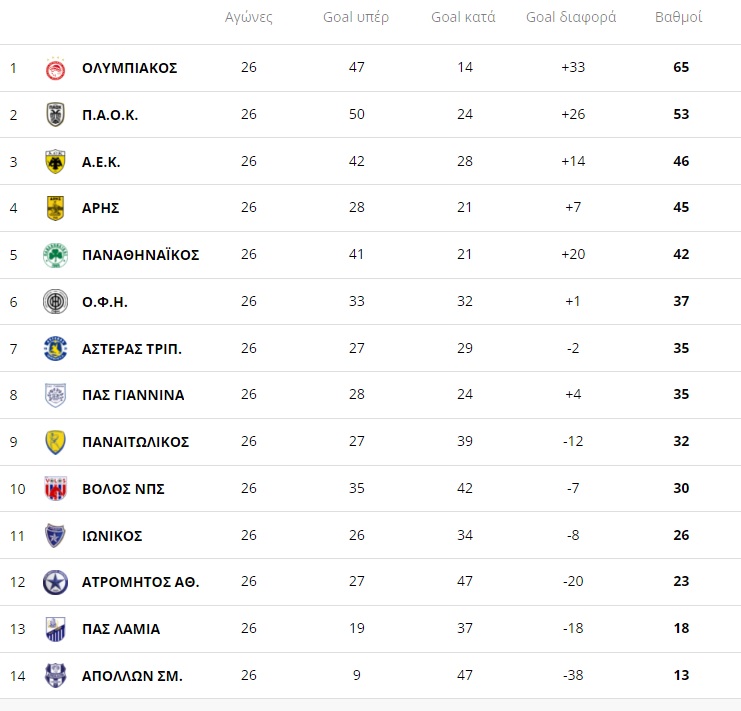741x711 pixels.
Task: Select the ΒΟΛΟΣ ΝΠΣ red-blue crest
Action: pyautogui.click(x=55, y=488)
